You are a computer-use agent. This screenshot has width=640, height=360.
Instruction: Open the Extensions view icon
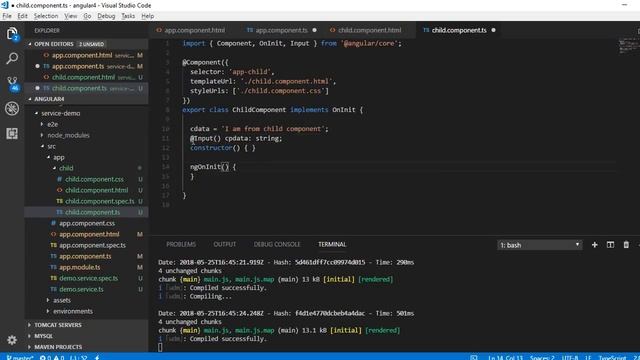[x=12, y=133]
